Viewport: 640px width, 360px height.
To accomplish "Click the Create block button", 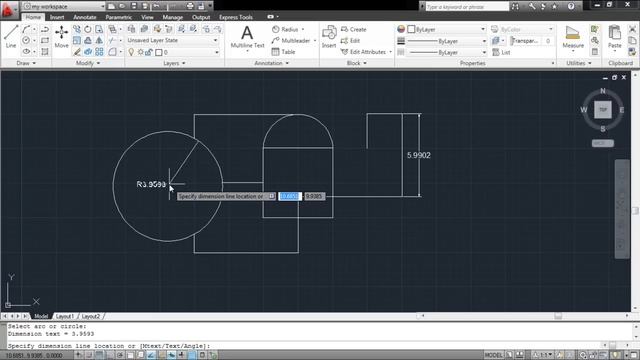I will (353, 29).
